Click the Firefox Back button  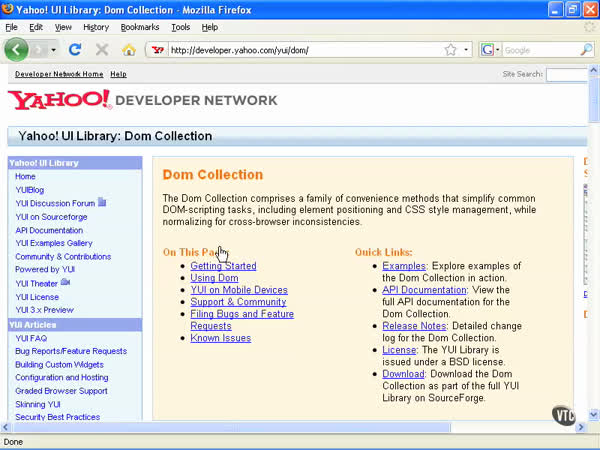point(17,49)
